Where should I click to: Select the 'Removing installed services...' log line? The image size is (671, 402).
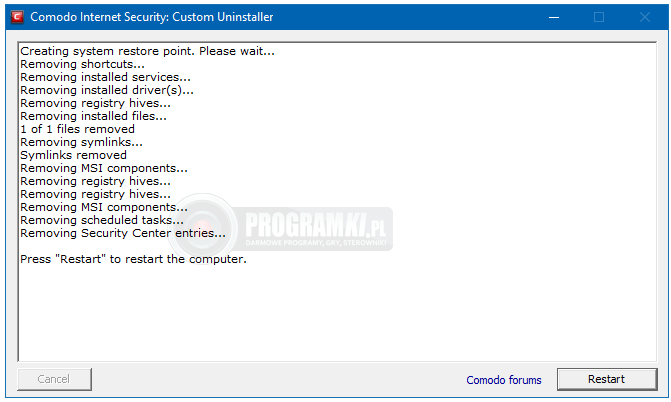coord(105,77)
